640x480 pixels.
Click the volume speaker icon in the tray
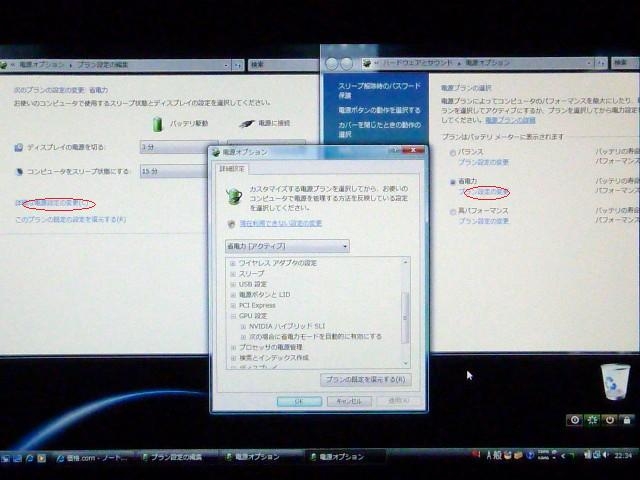click(606, 455)
